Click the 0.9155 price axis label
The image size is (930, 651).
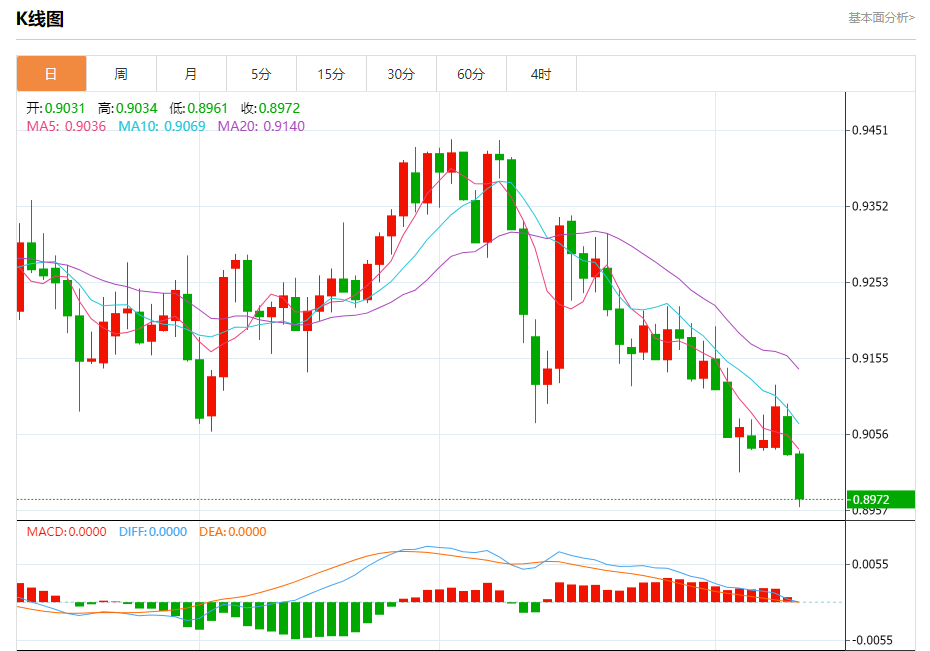click(870, 358)
